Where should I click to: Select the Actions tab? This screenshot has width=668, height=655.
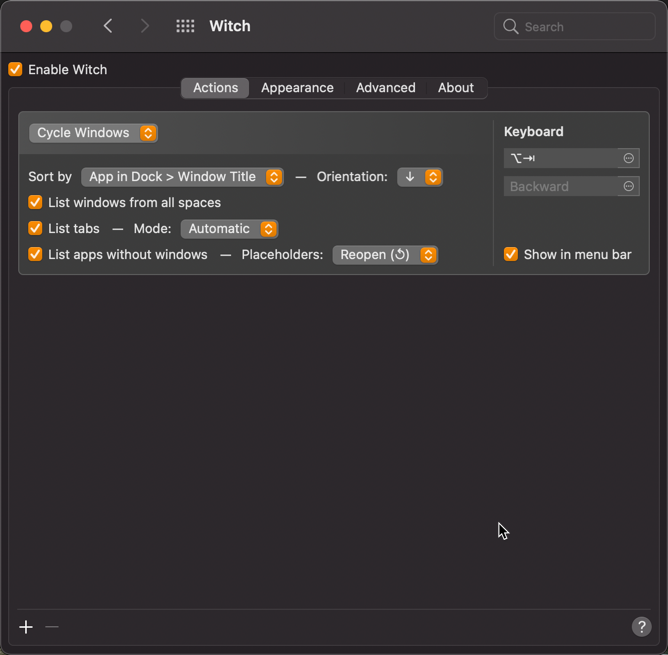(x=216, y=88)
